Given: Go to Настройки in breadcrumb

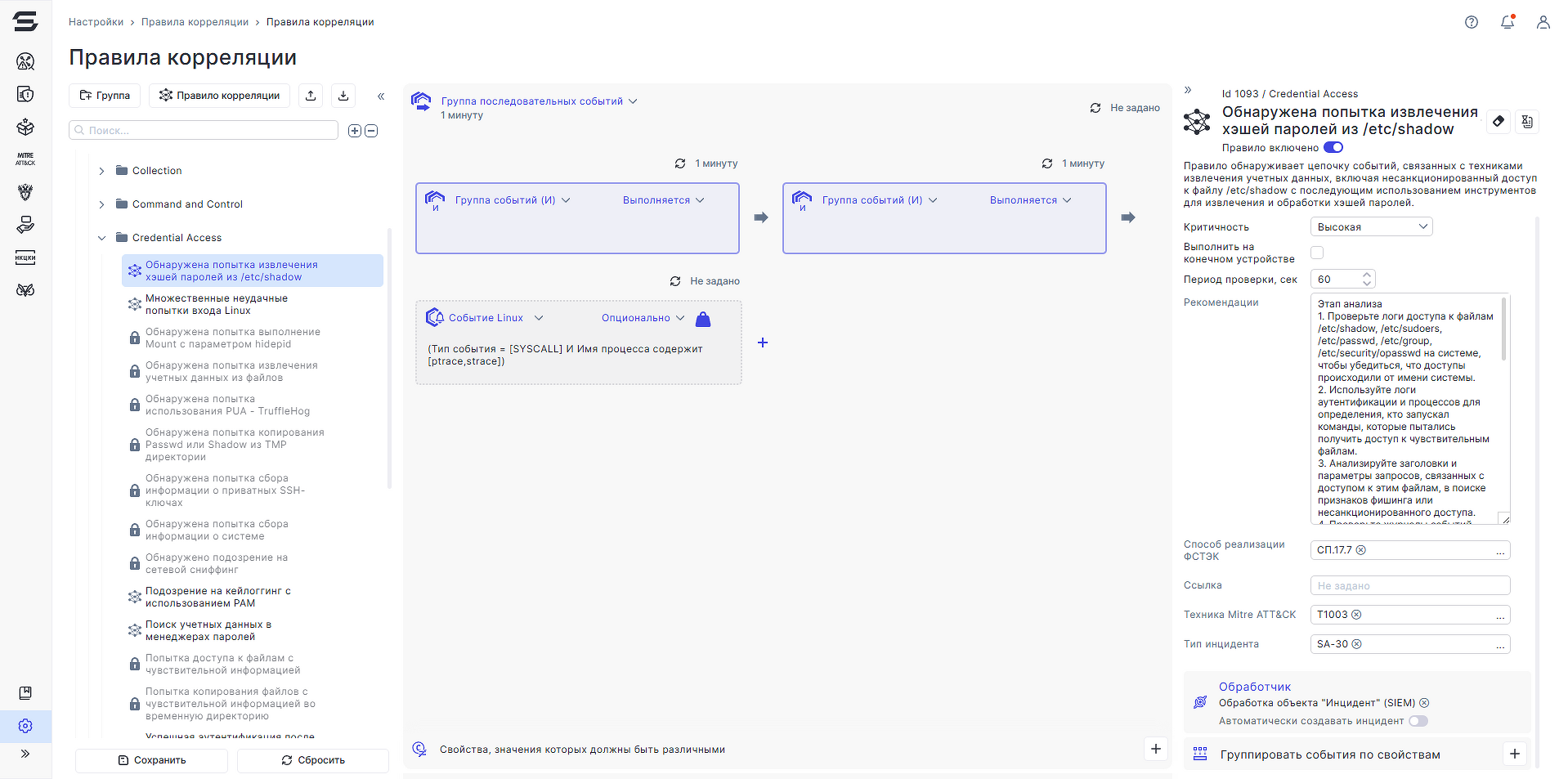Looking at the screenshot, I should click(x=96, y=22).
